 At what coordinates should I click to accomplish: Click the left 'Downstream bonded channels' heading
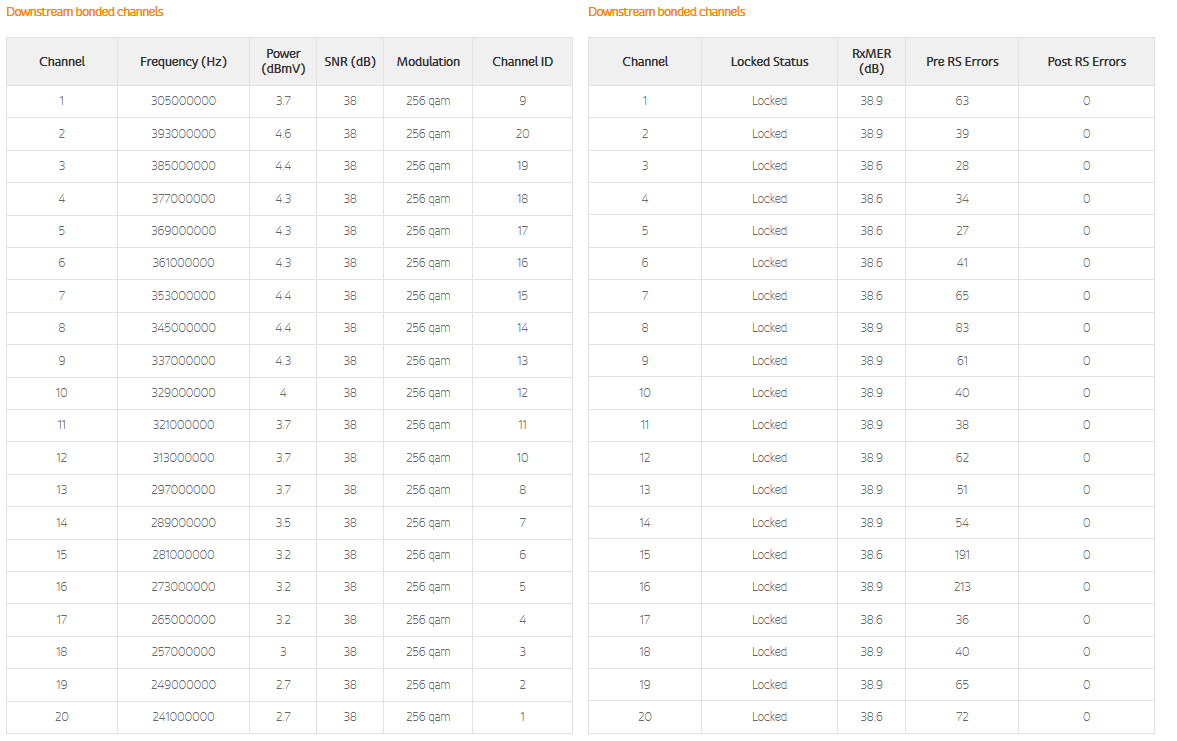coord(85,12)
